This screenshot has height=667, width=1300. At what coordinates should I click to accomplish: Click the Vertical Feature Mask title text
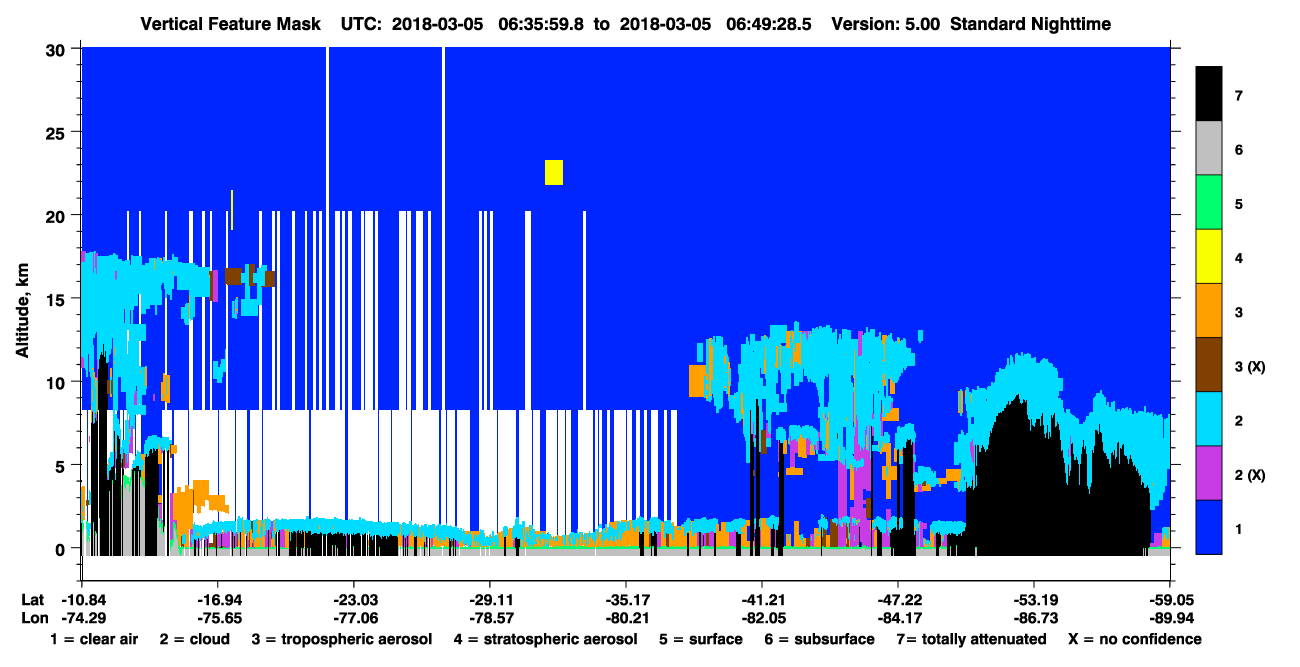(232, 23)
